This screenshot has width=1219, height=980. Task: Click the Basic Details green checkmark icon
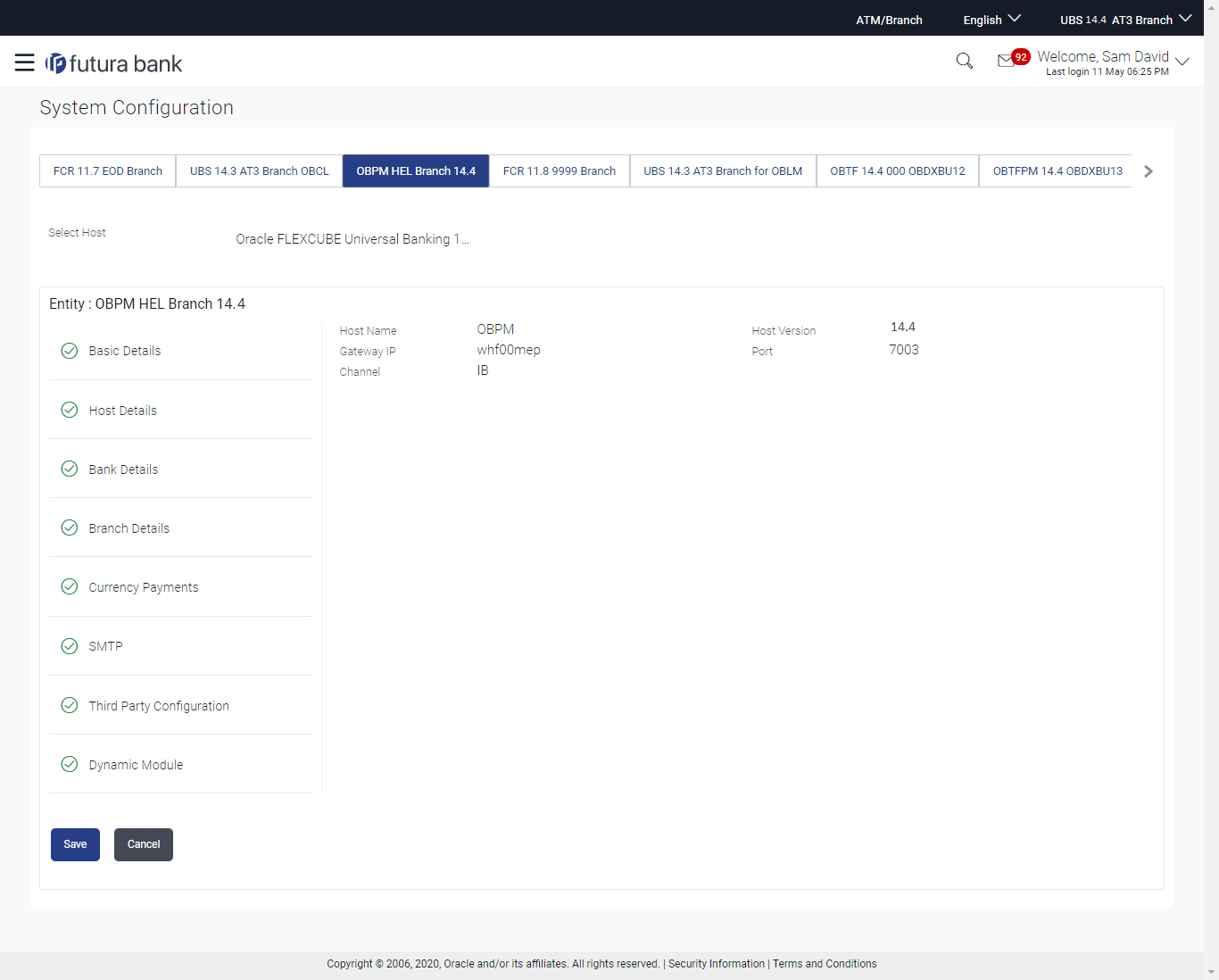pos(69,351)
